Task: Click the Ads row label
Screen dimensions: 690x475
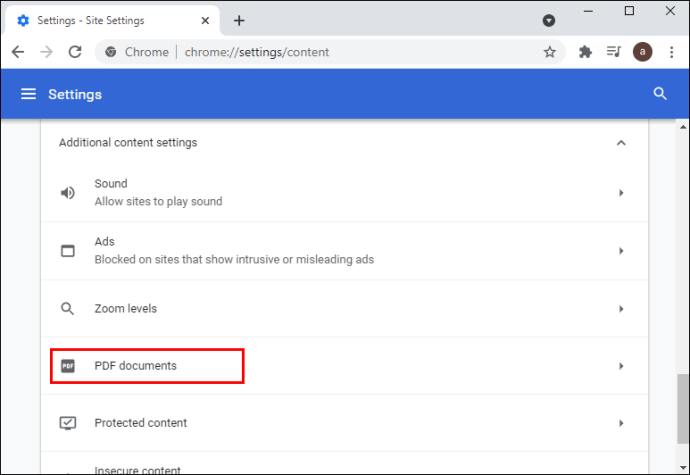Action: (104, 241)
